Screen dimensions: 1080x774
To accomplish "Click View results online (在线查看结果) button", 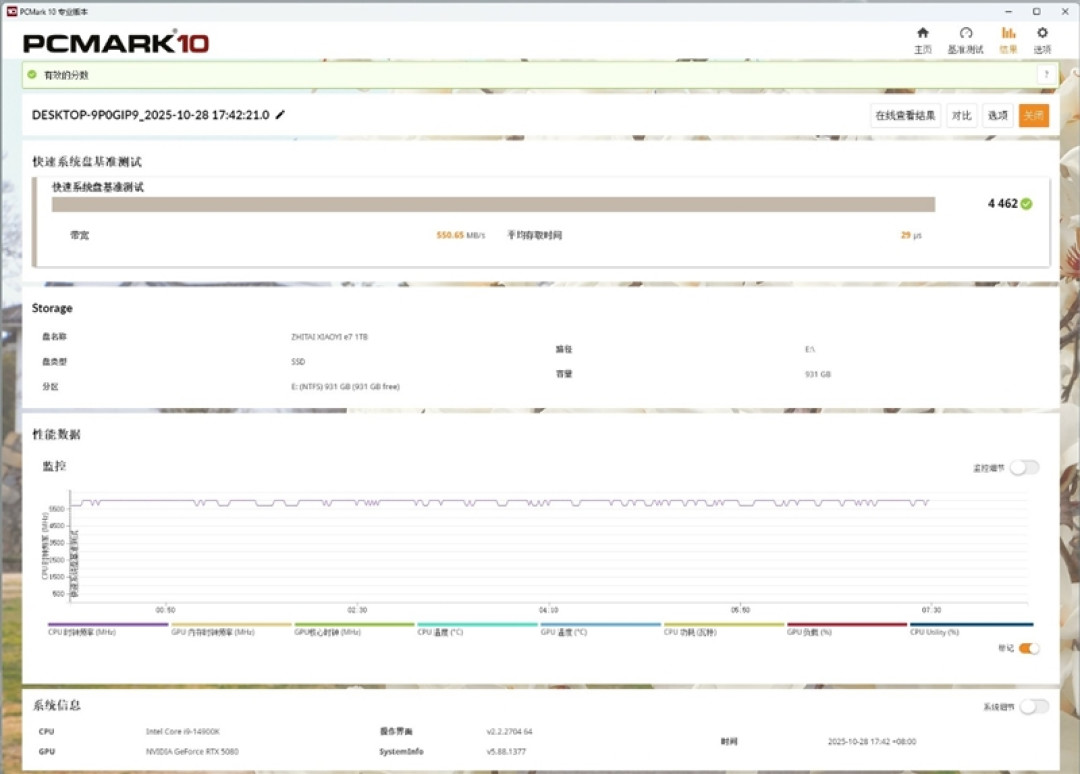I will [905, 116].
